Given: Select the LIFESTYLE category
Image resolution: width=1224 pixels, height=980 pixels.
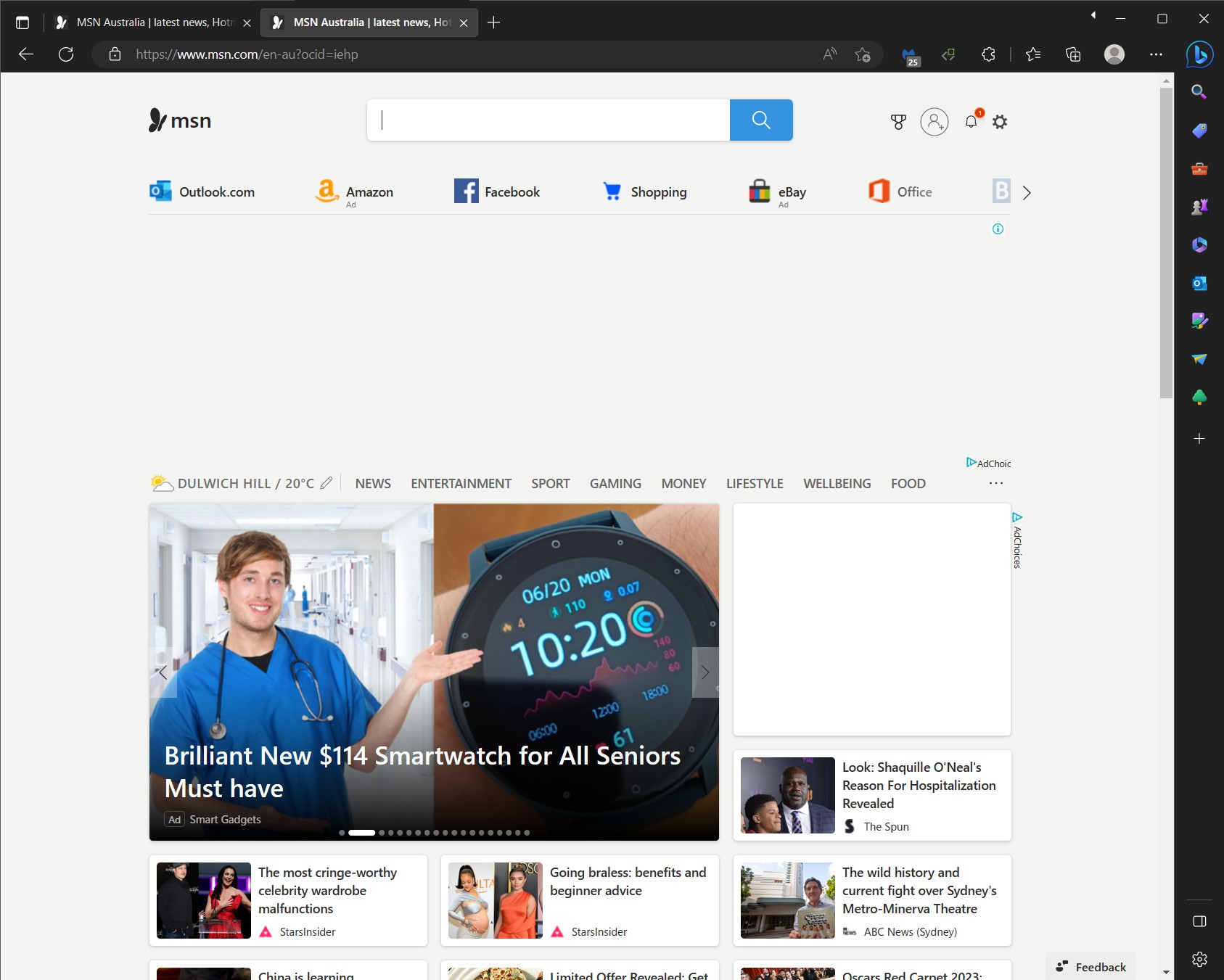Looking at the screenshot, I should (755, 484).
